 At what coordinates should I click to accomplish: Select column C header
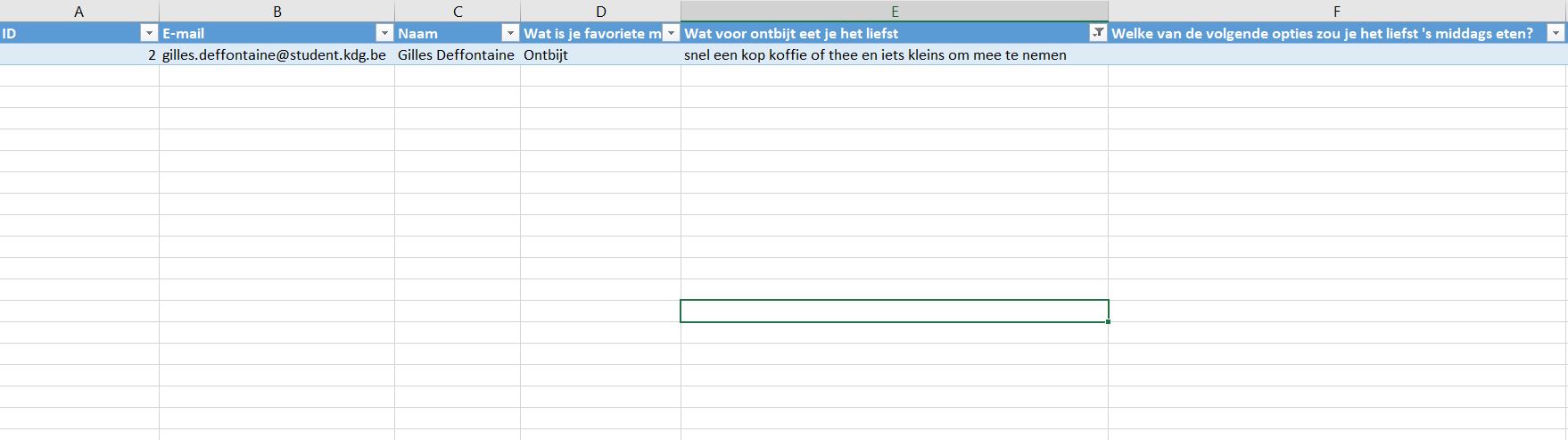pos(458,12)
